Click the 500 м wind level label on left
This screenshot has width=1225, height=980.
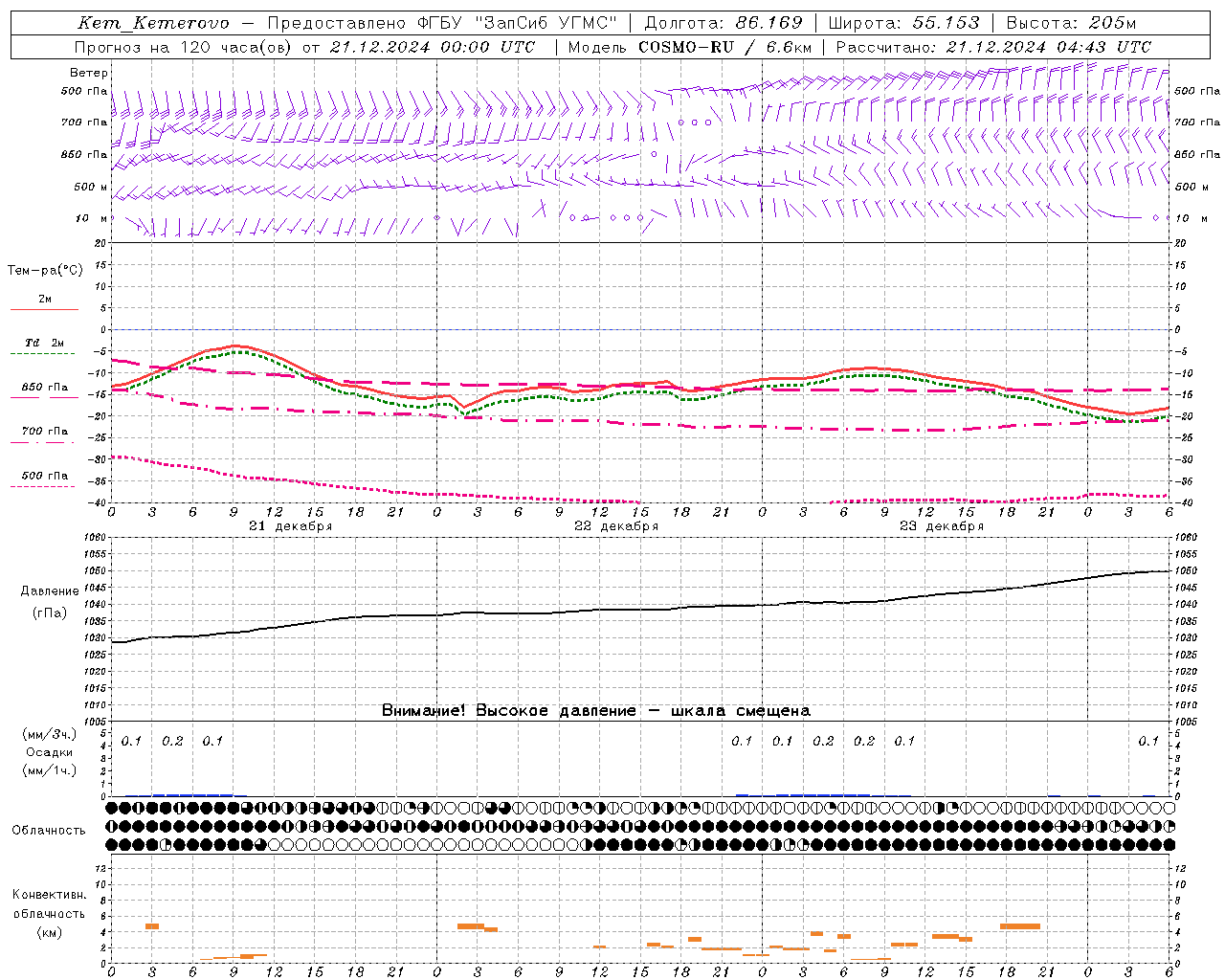(91, 187)
